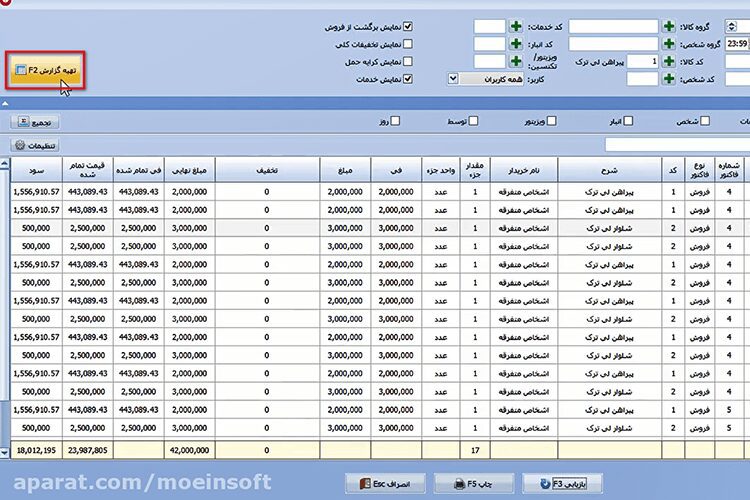
Task: Check the شخص grouping checkbox
Action: tap(705, 121)
